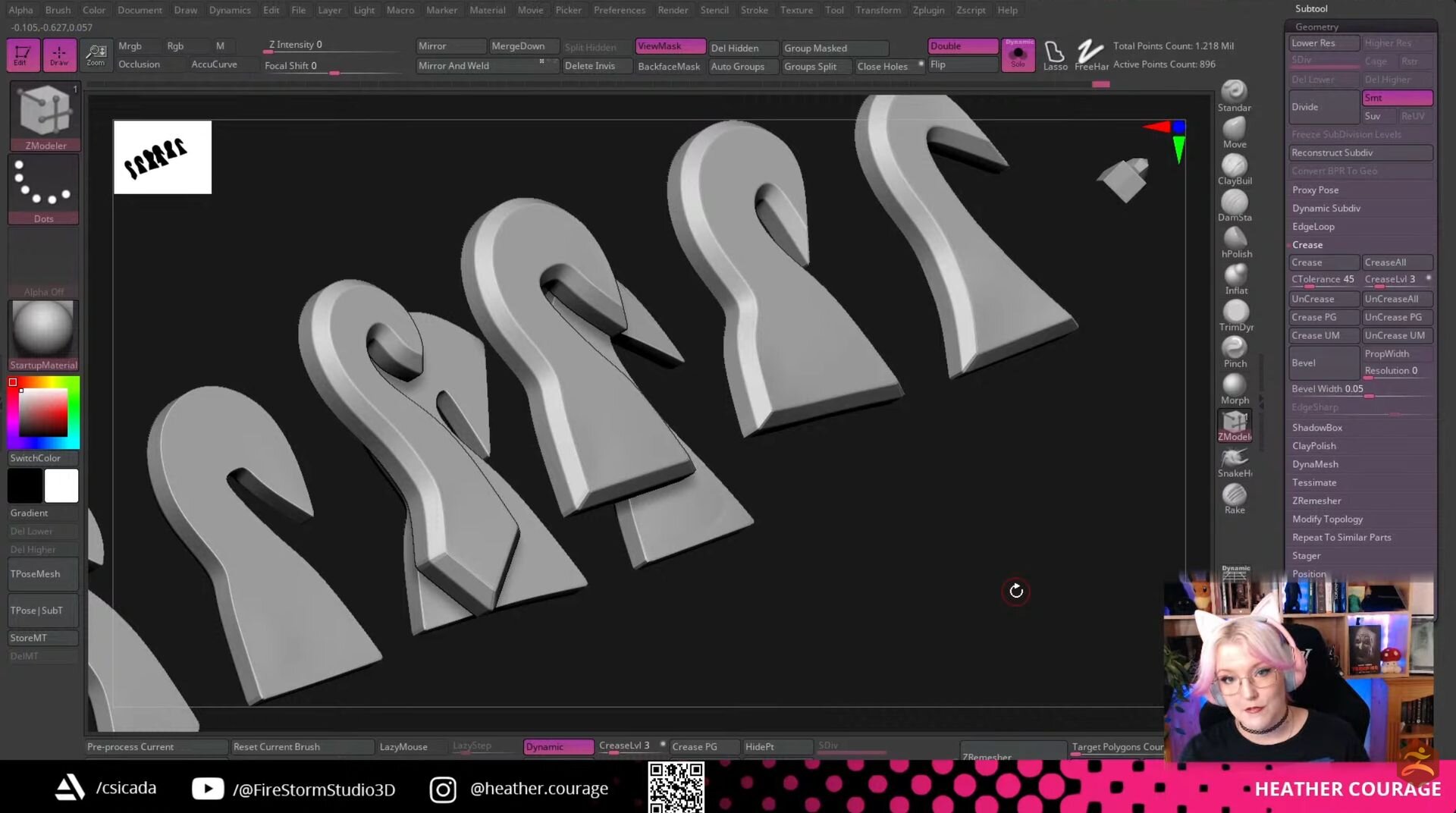Viewport: 1456px width, 813px height.
Task: Toggle the M material channel button
Action: pos(220,46)
